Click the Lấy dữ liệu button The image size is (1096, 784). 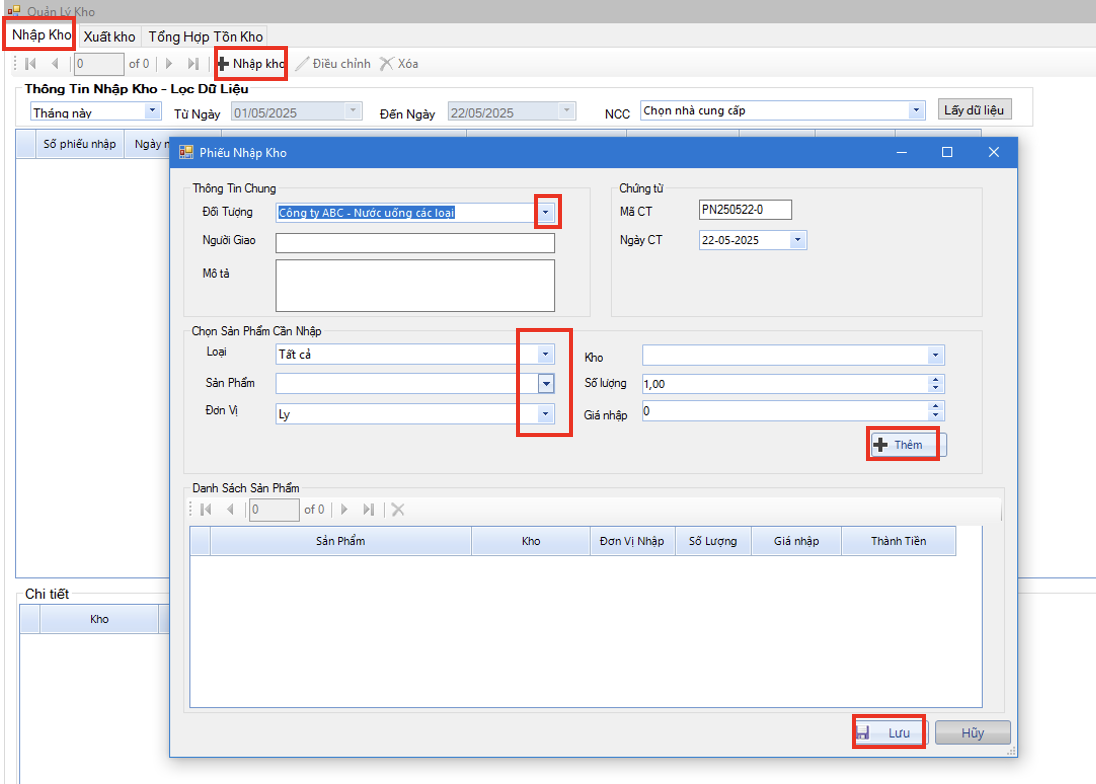point(974,110)
